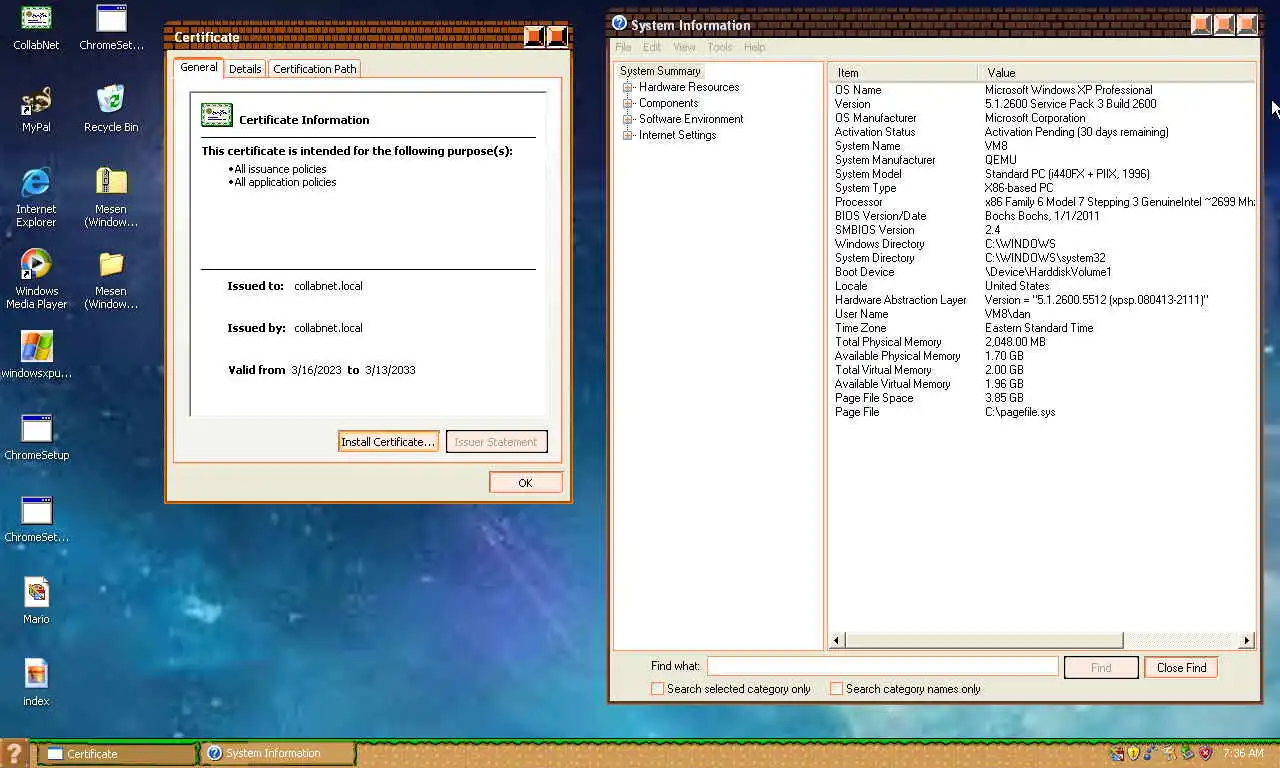Click the red security alert tray icon

click(1205, 753)
